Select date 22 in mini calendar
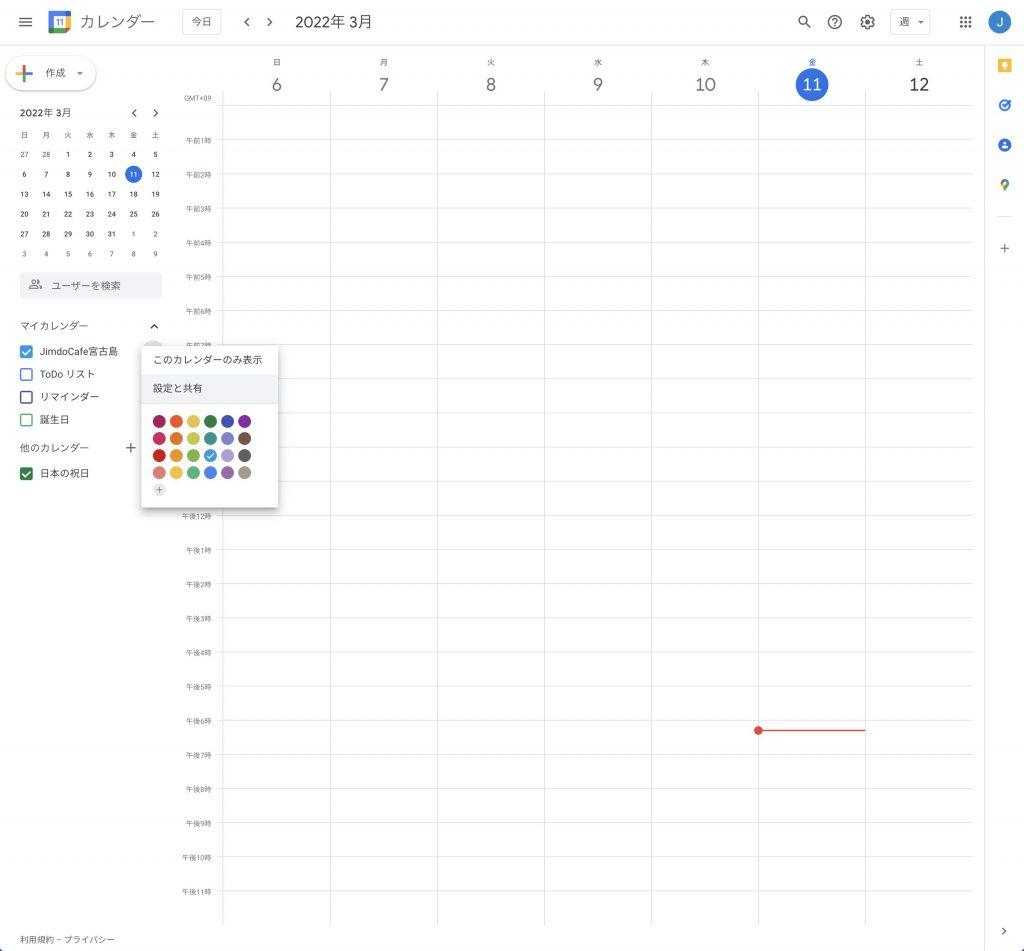The width and height of the screenshot is (1024, 951). point(68,214)
